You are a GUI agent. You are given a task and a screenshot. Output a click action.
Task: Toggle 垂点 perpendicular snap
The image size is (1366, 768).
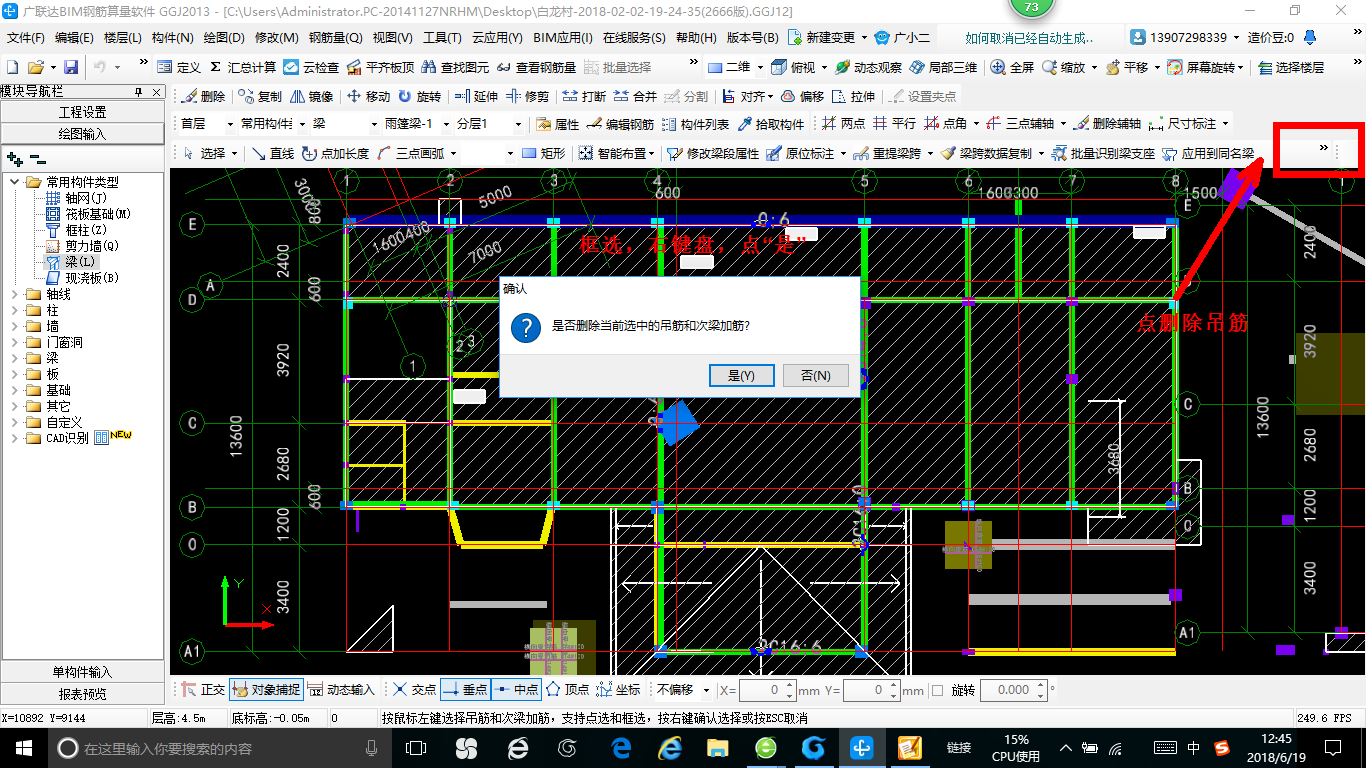[x=465, y=689]
